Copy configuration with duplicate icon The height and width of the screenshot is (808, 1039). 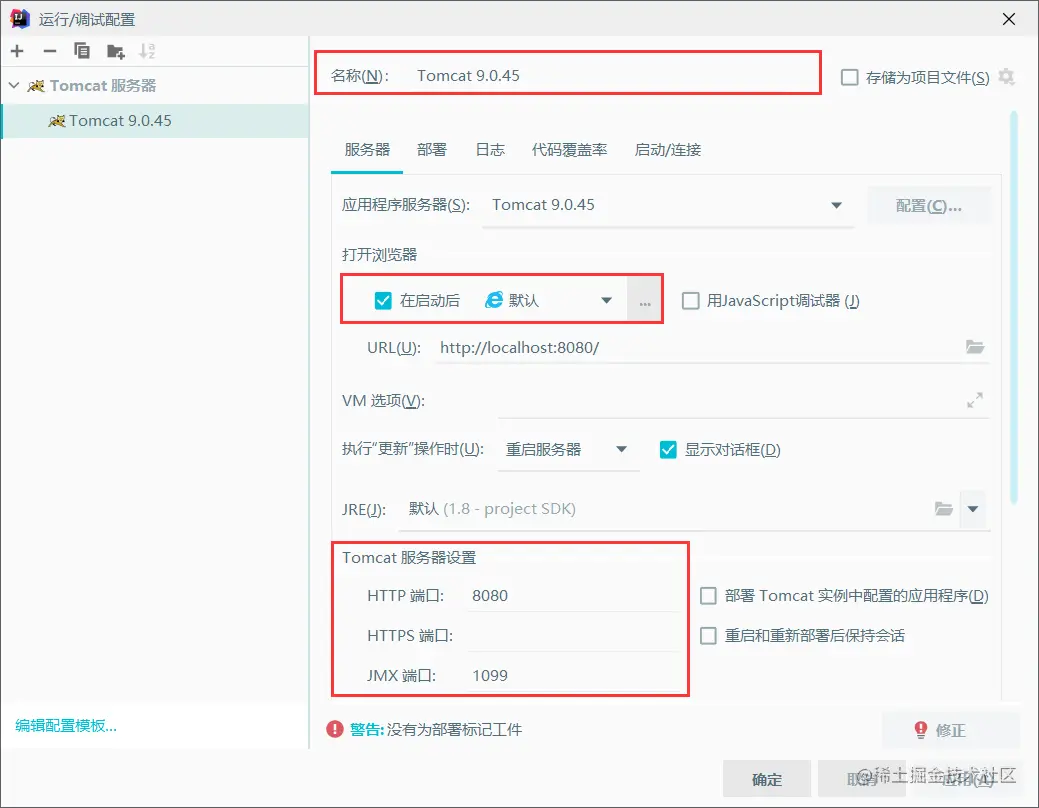click(82, 51)
